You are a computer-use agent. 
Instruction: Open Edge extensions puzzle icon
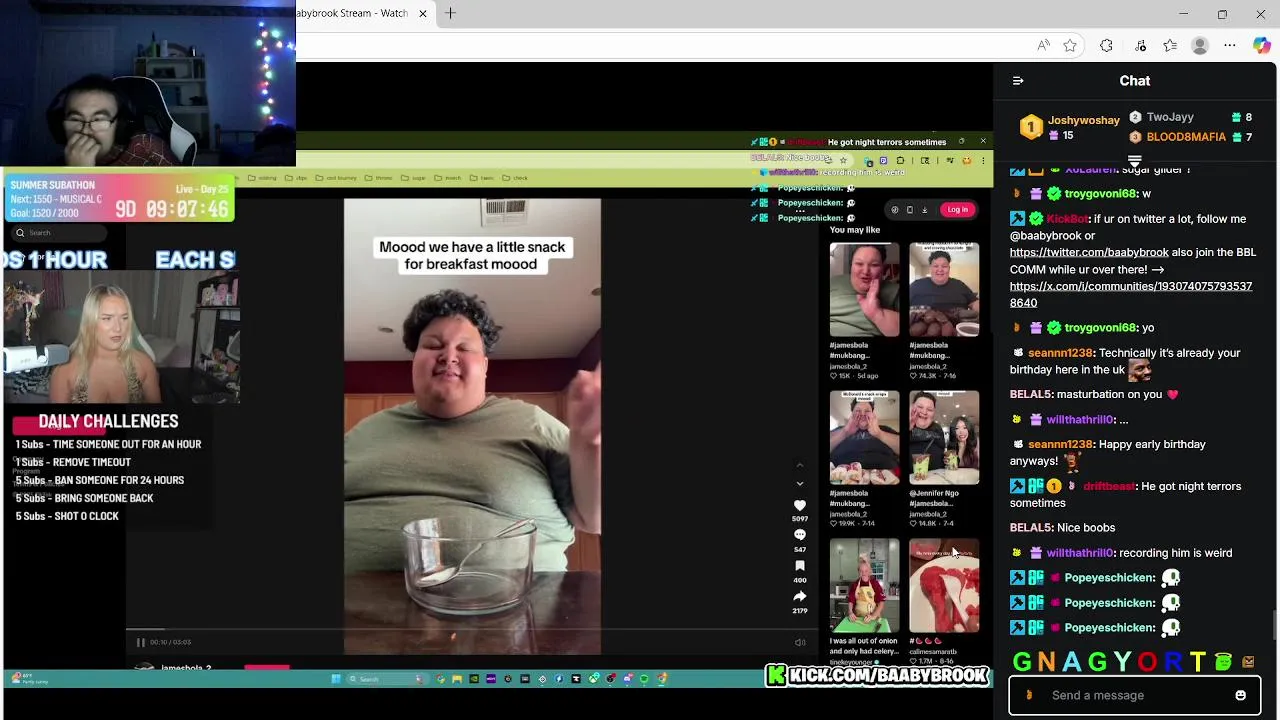pos(1106,46)
